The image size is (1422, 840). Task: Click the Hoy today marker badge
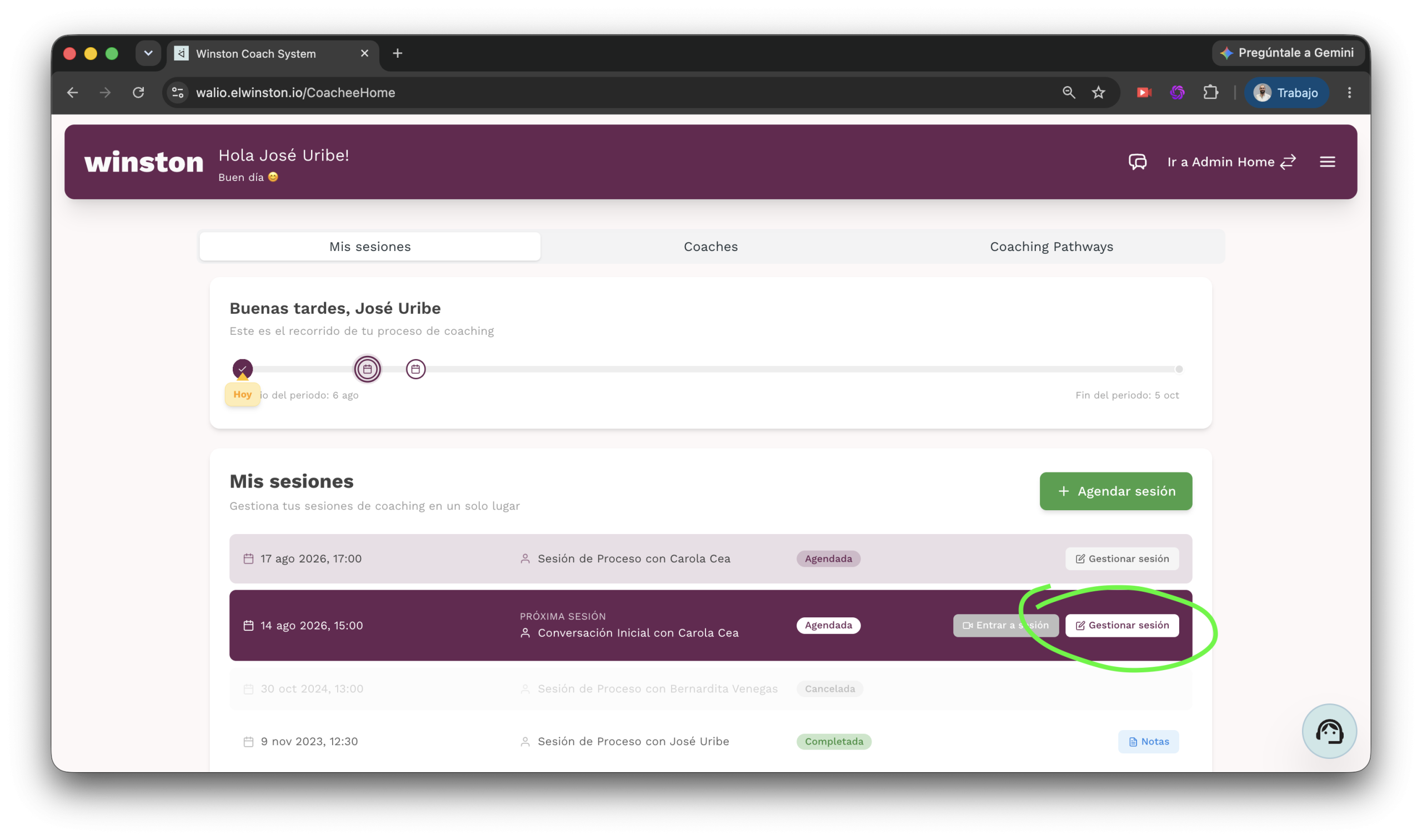point(242,394)
